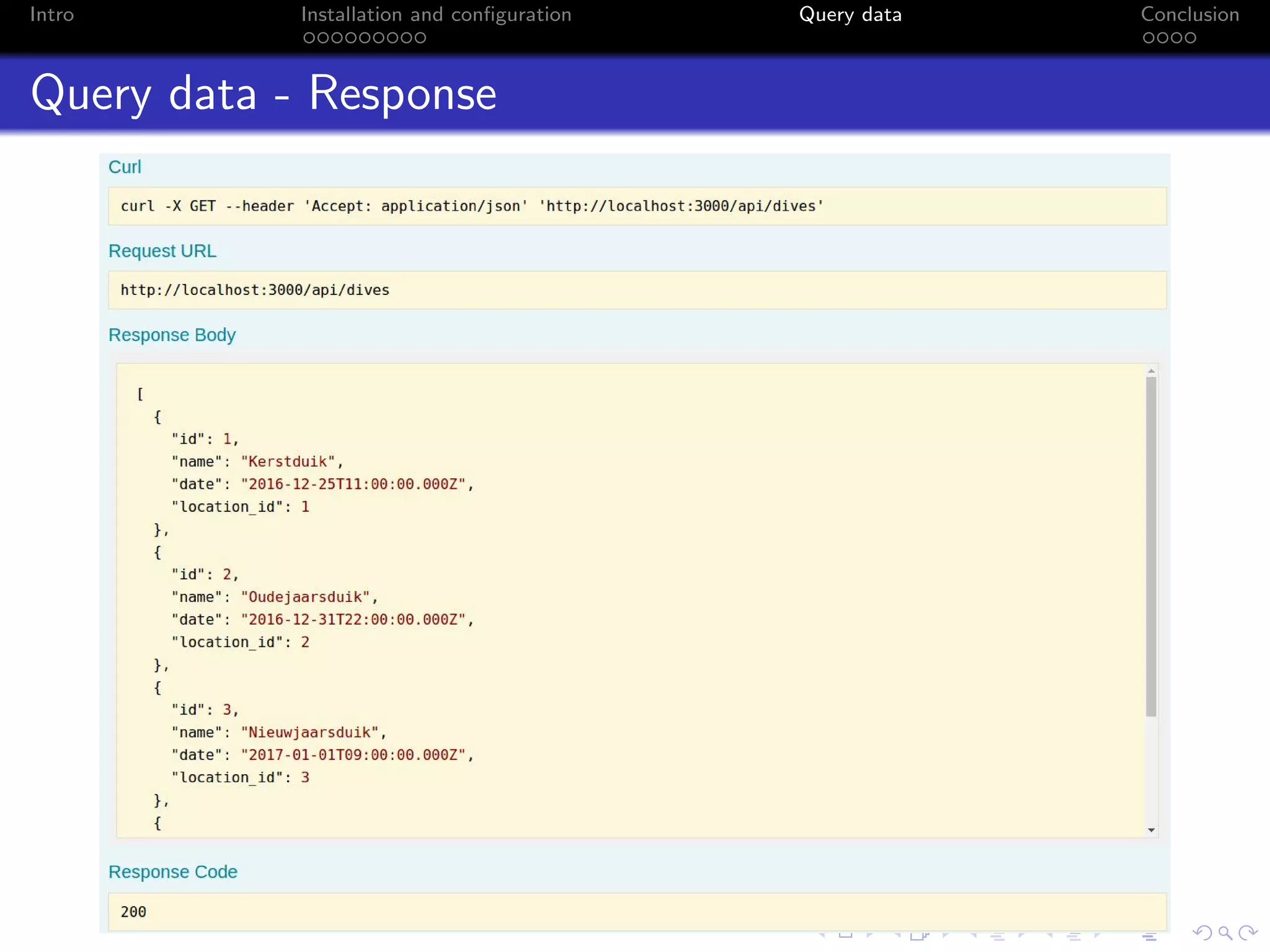This screenshot has width=1270, height=952.
Task: Click the "id": 3 line
Action: [205, 710]
